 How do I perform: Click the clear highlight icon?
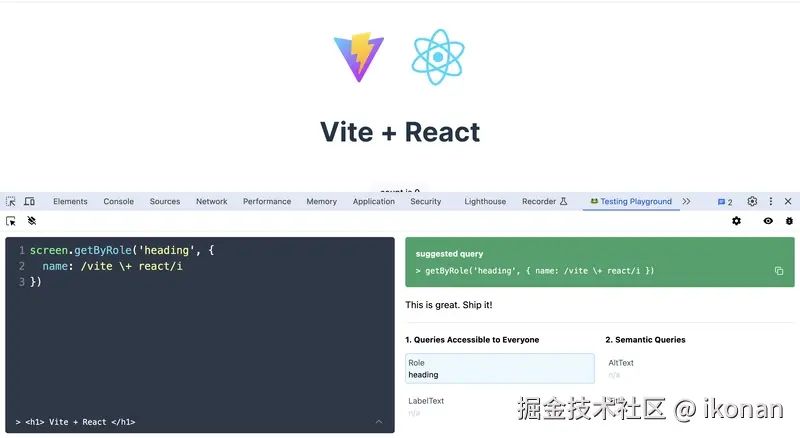point(32,221)
